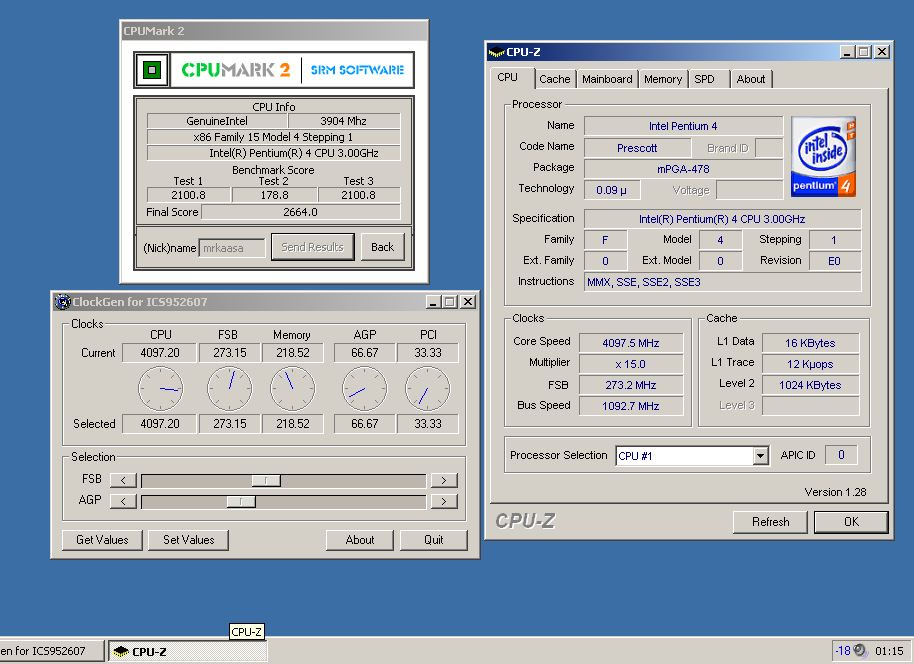Click the Technology value 0.09 µ
This screenshot has height=664, width=914.
611,190
